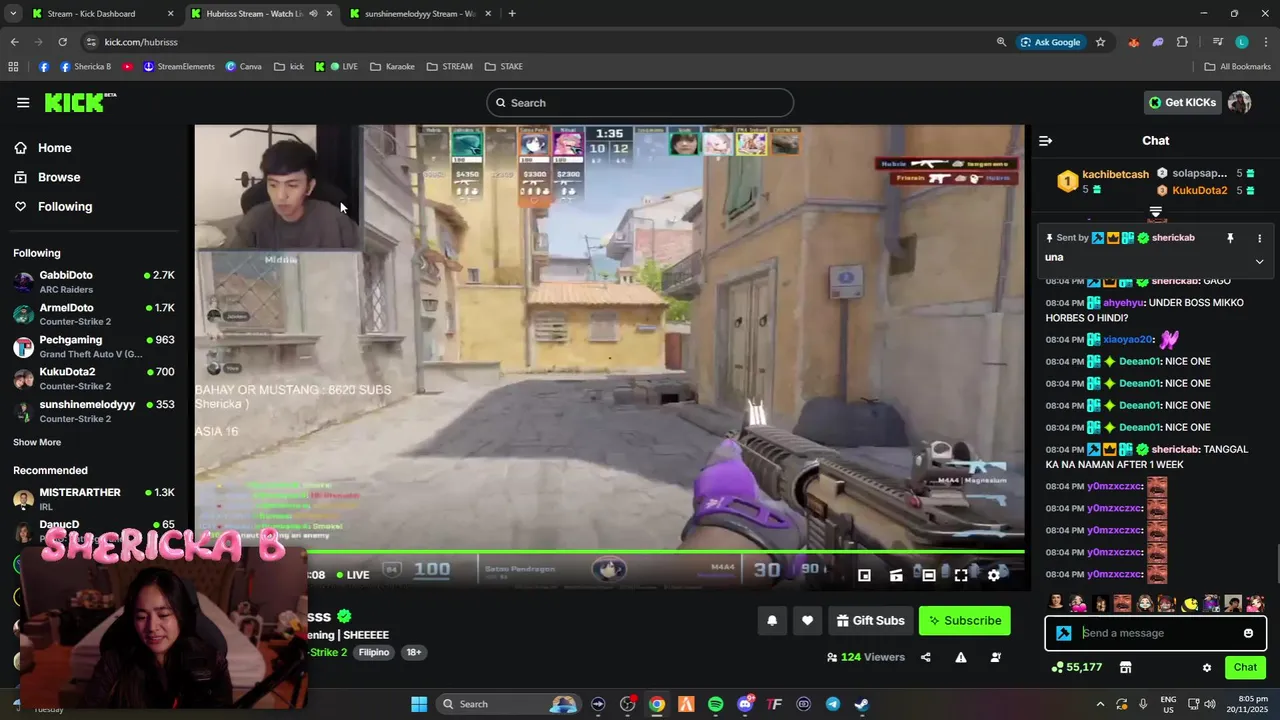Viewport: 1280px width, 720px height.
Task: Expand the gift leaderboard handle
Action: [1155, 212]
